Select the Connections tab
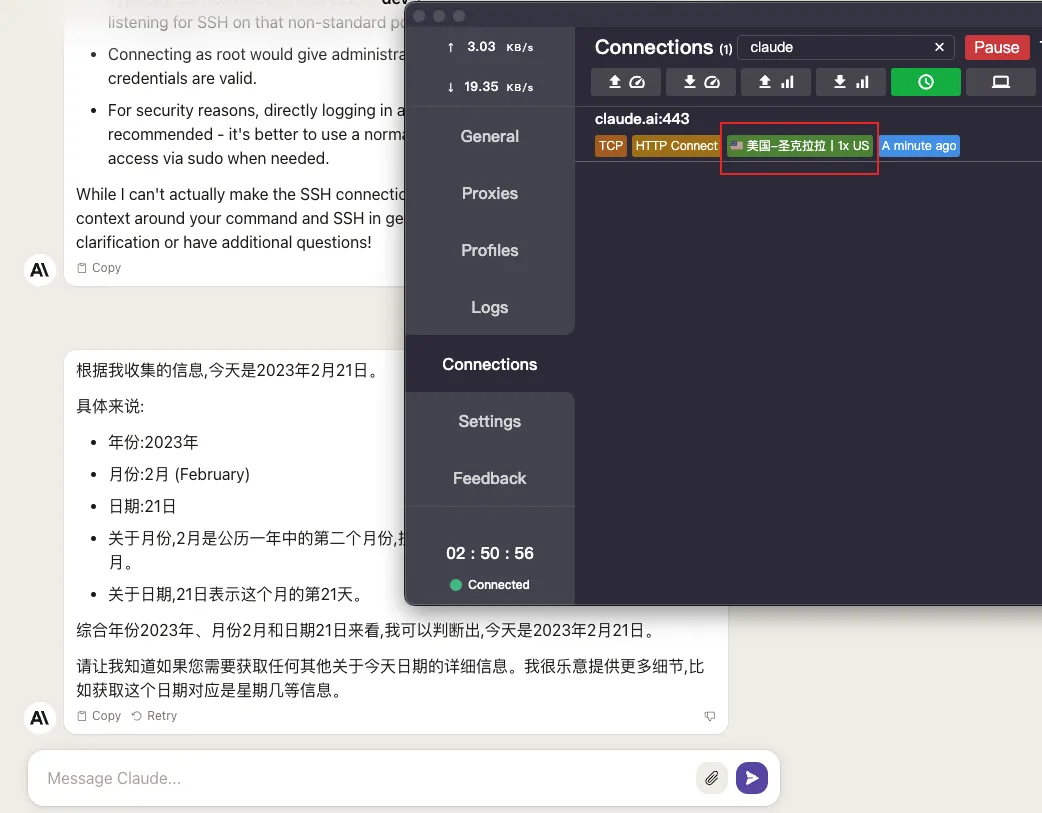1042x813 pixels. (490, 364)
